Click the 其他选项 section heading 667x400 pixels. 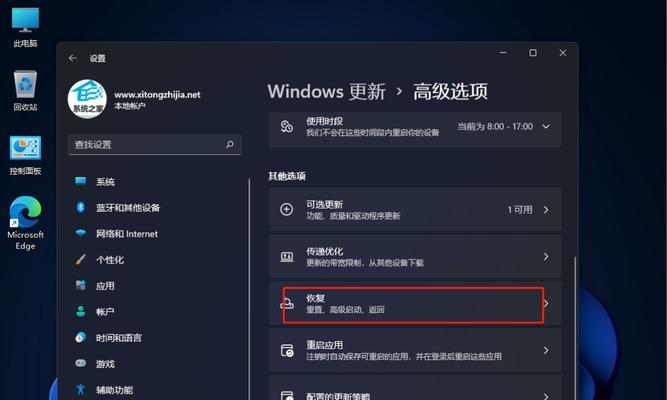tap(287, 176)
